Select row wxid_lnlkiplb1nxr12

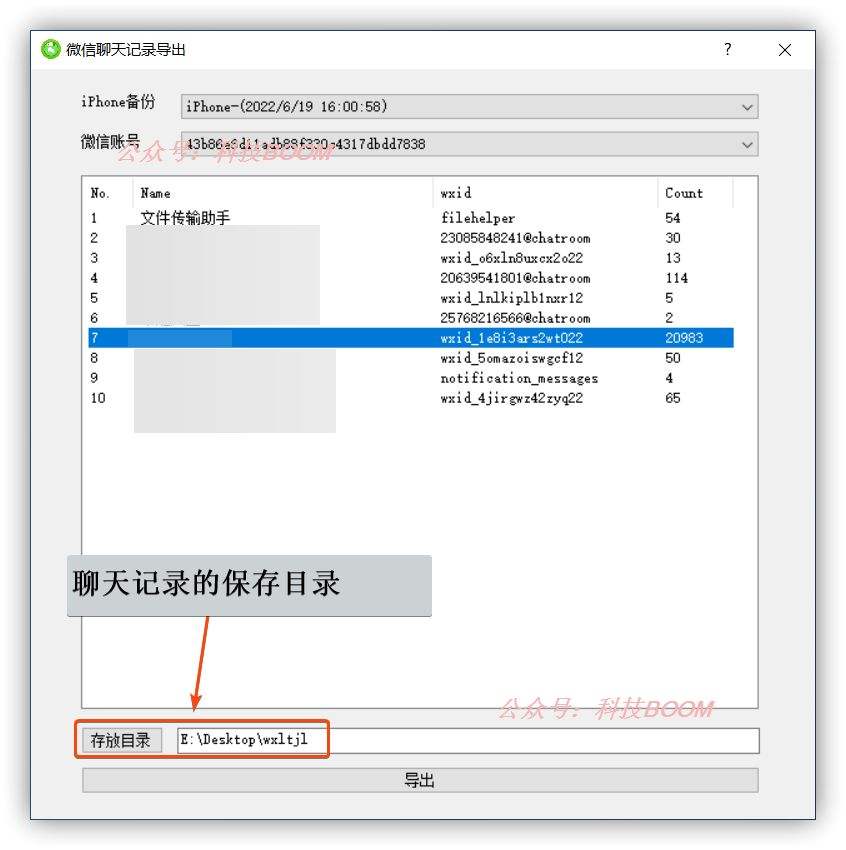pos(411,298)
